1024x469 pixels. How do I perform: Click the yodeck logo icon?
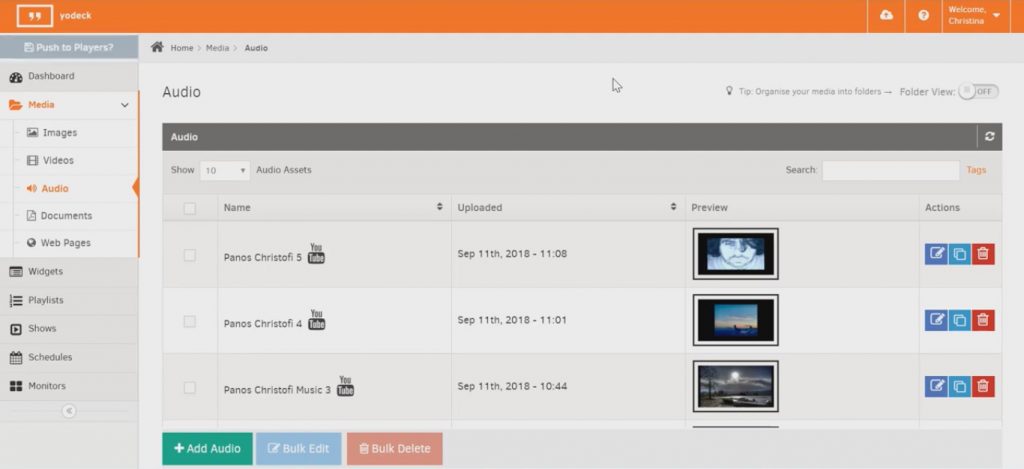[x=35, y=16]
